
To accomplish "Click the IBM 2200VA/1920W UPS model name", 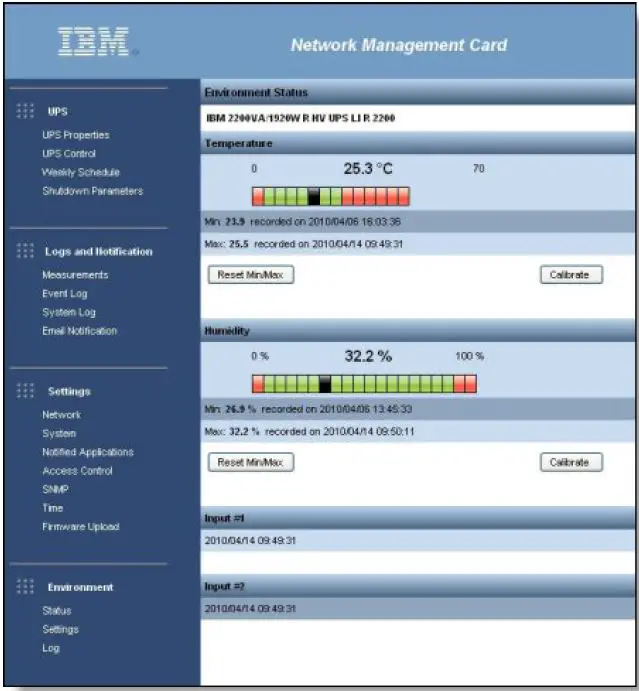I will pos(301,118).
